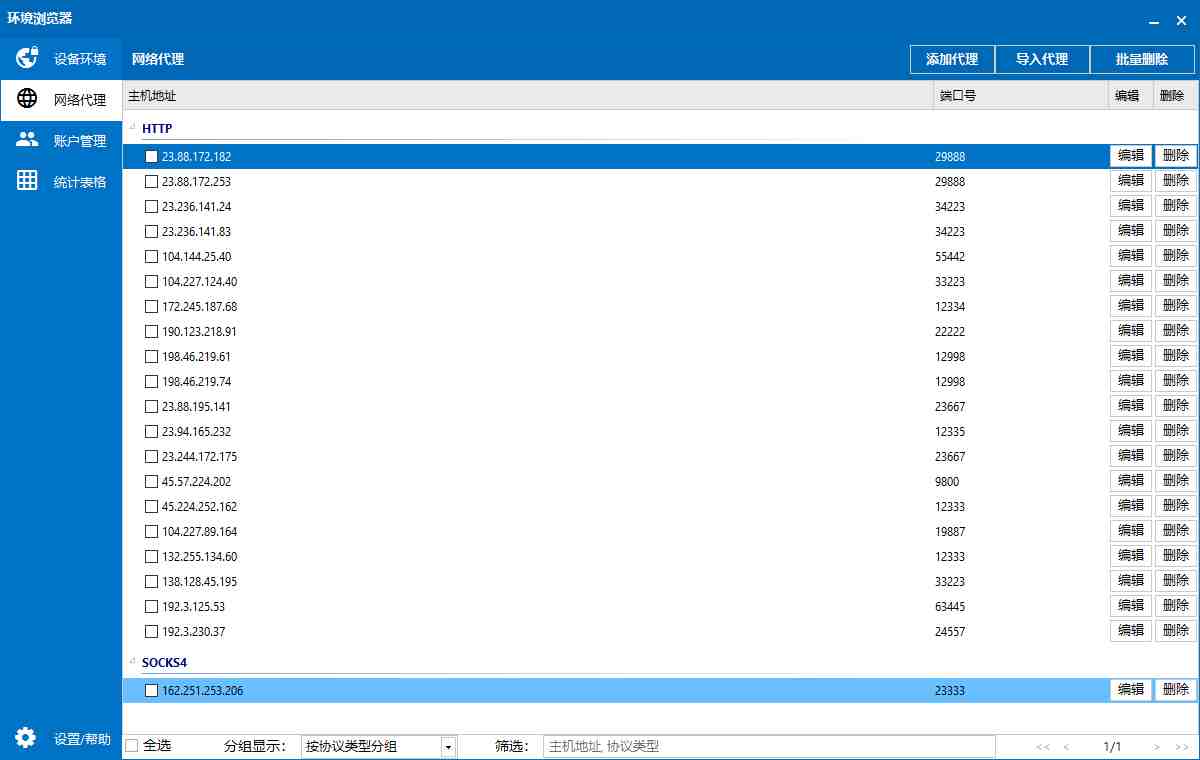This screenshot has width=1200, height=760.
Task: Delete SOCKS4 proxy 162.251.253.206
Action: point(1176,690)
